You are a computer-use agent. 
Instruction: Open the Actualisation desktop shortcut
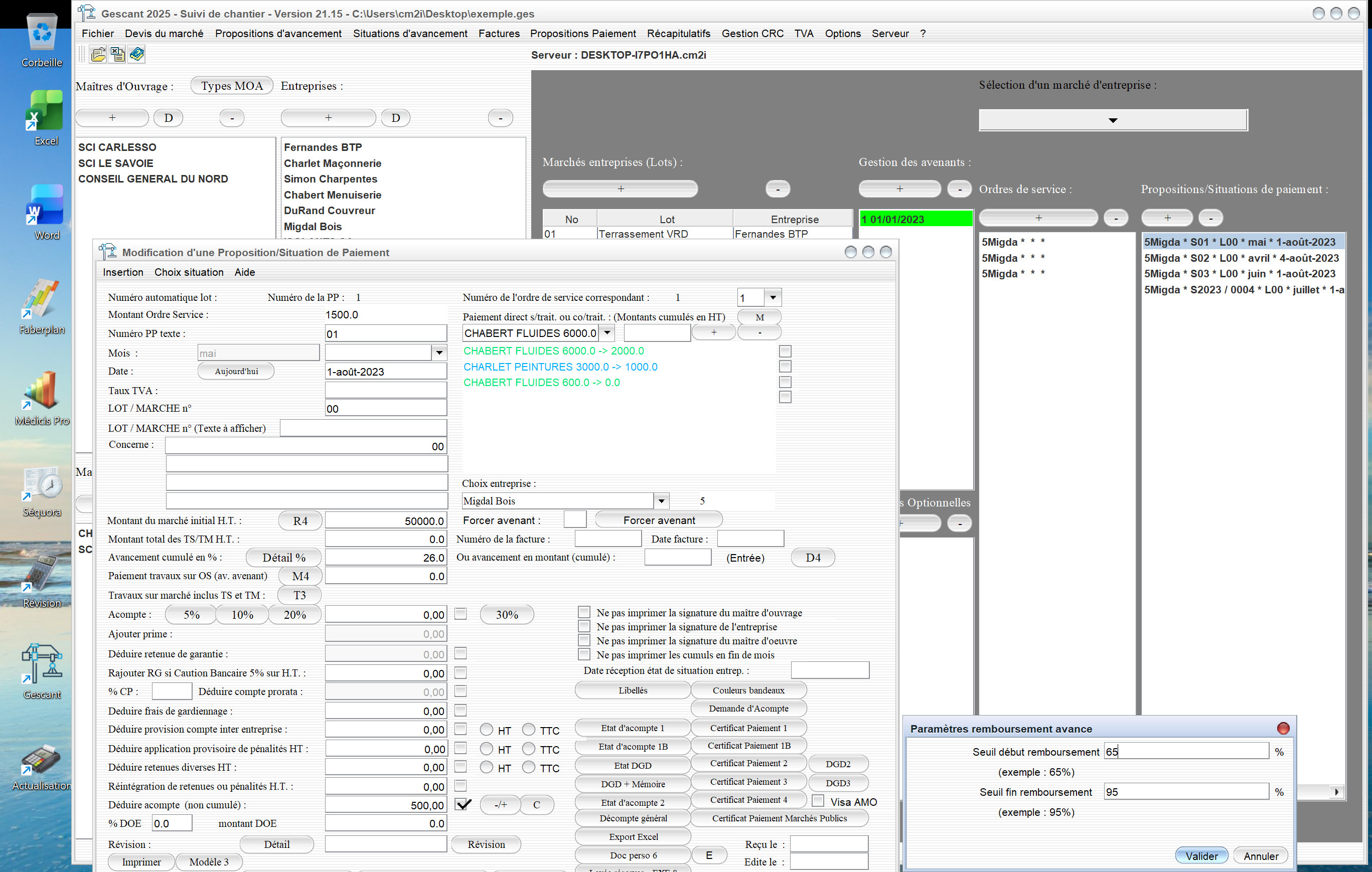42,766
